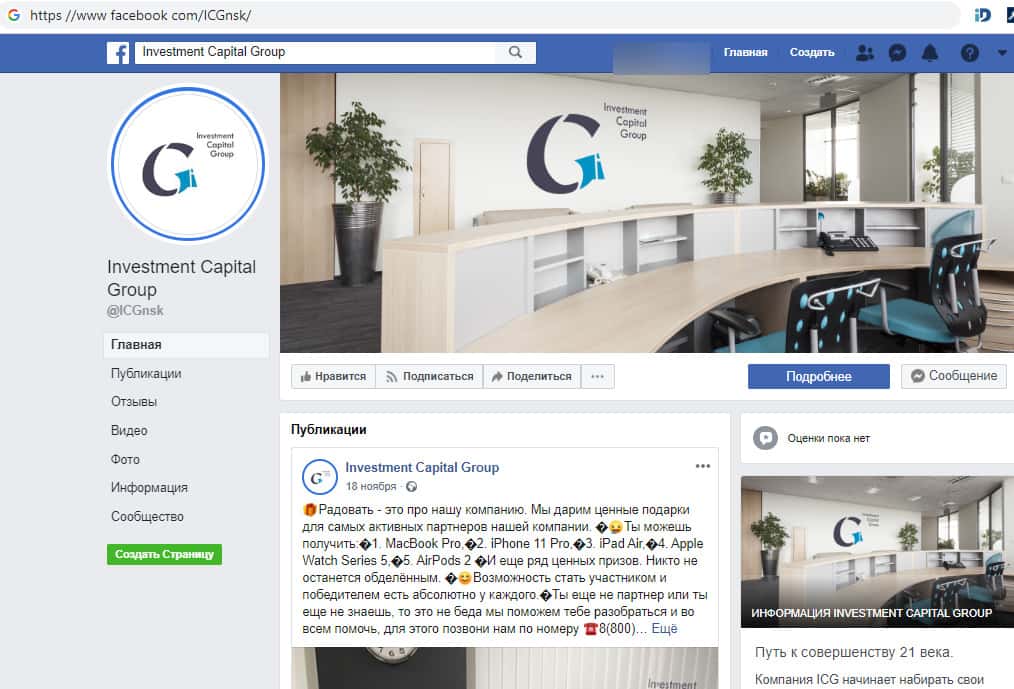Go to Главная in the top navigation

click(746, 52)
